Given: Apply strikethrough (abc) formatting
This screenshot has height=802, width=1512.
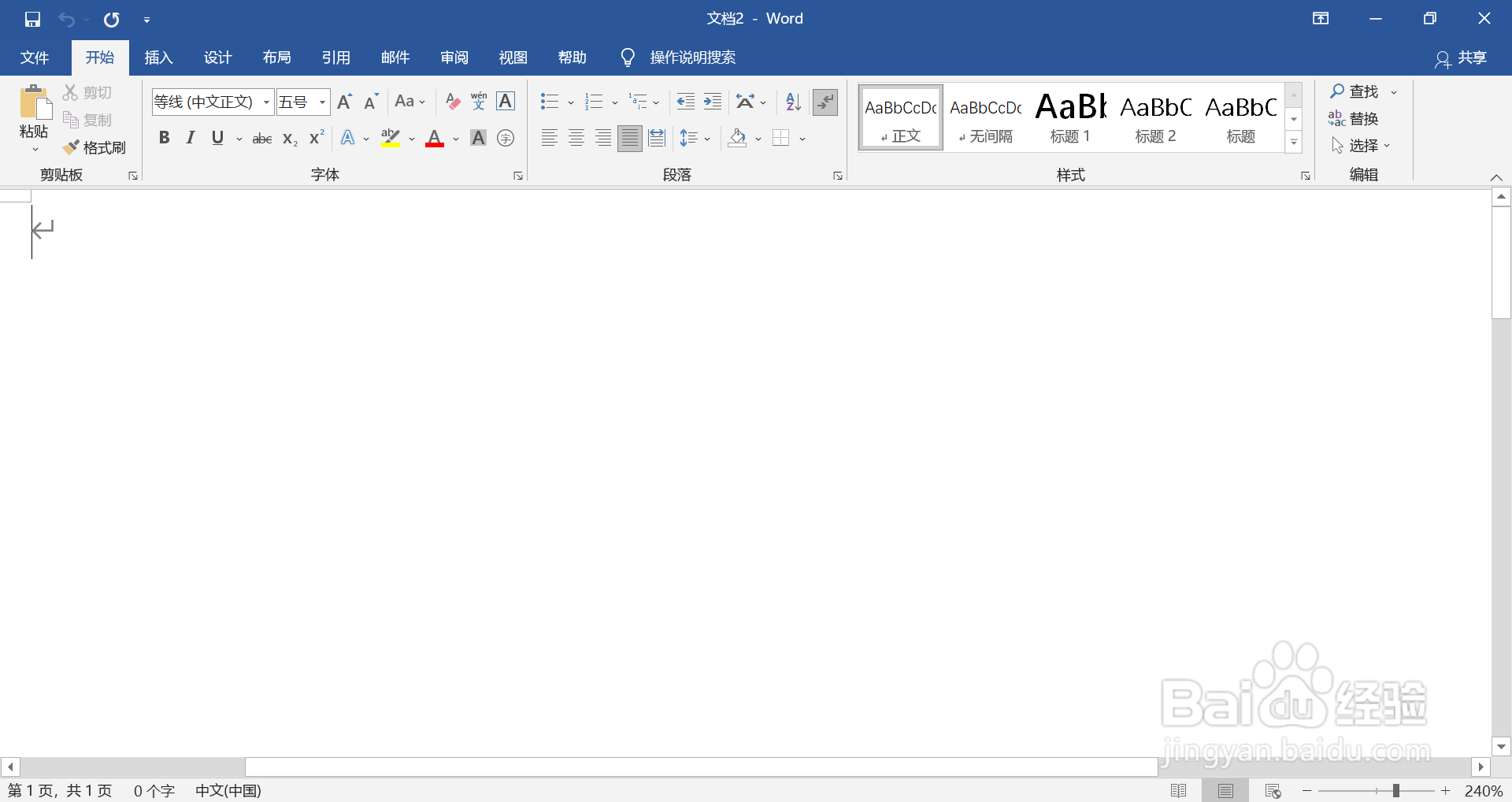Looking at the screenshot, I should pyautogui.click(x=262, y=139).
